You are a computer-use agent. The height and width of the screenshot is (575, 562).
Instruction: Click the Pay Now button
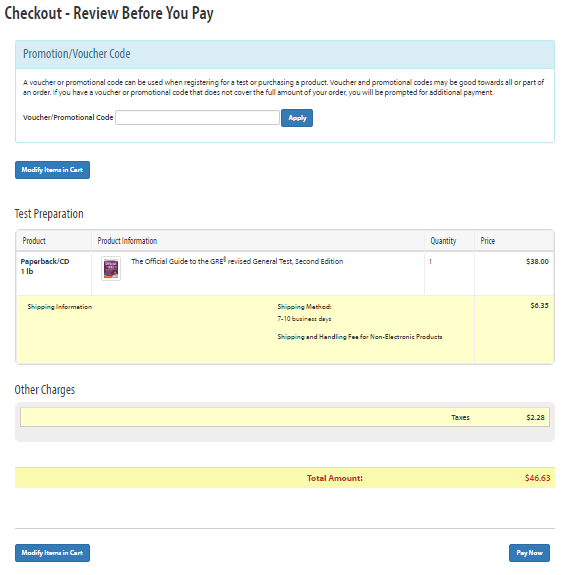click(x=529, y=553)
